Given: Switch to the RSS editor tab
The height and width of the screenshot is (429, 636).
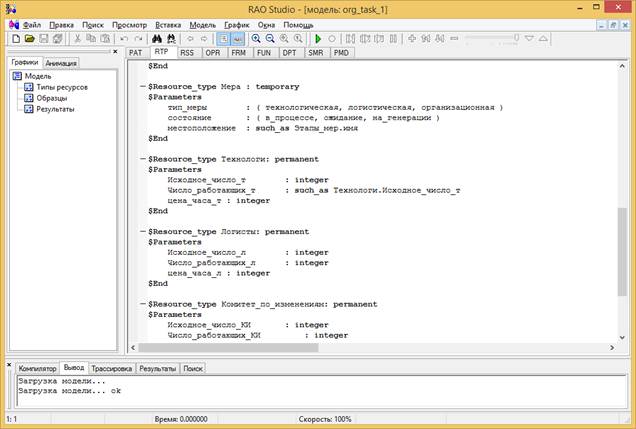Looking at the screenshot, I should point(187,53).
